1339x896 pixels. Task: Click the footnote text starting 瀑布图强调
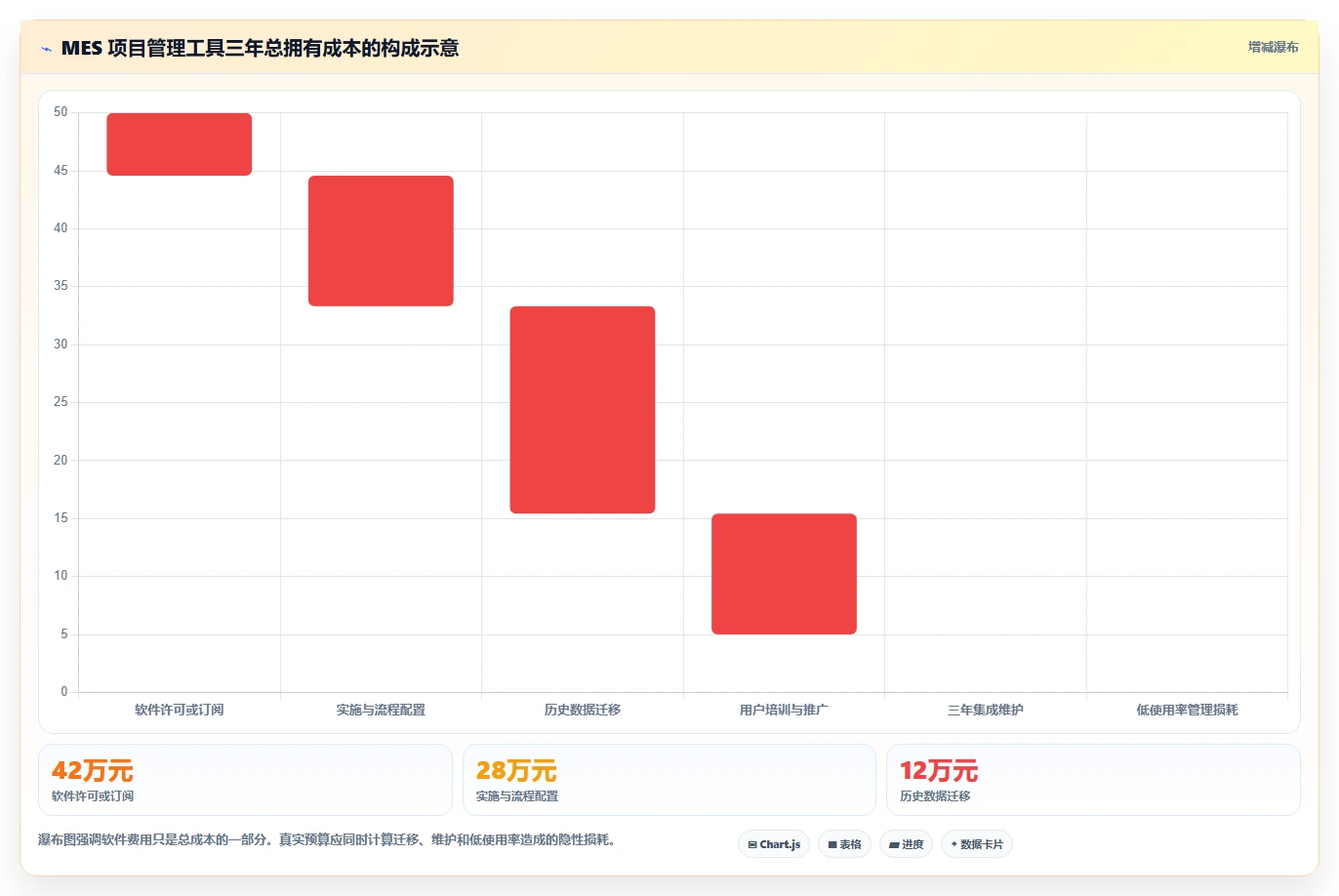pyautogui.click(x=327, y=839)
